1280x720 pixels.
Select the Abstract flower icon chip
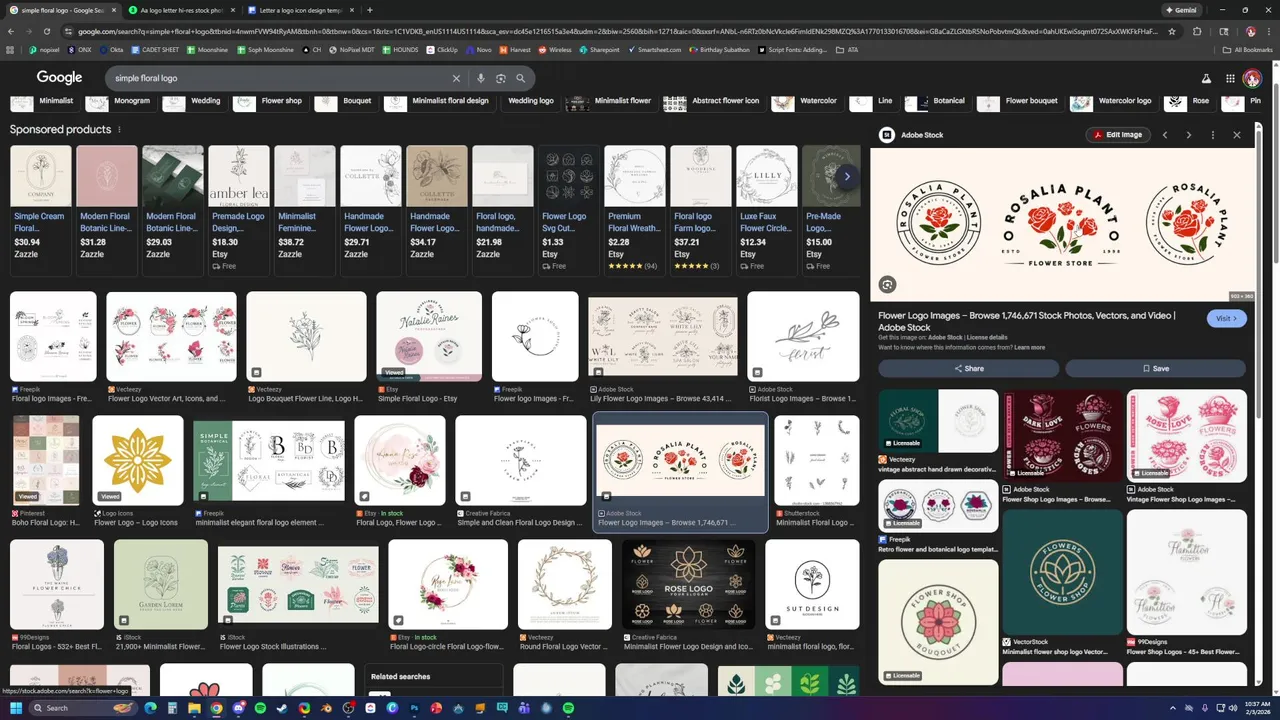click(x=714, y=101)
